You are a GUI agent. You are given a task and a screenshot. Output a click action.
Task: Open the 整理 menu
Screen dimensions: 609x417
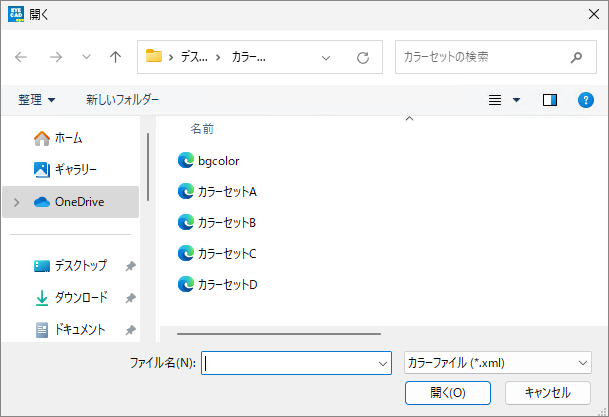[x=37, y=100]
